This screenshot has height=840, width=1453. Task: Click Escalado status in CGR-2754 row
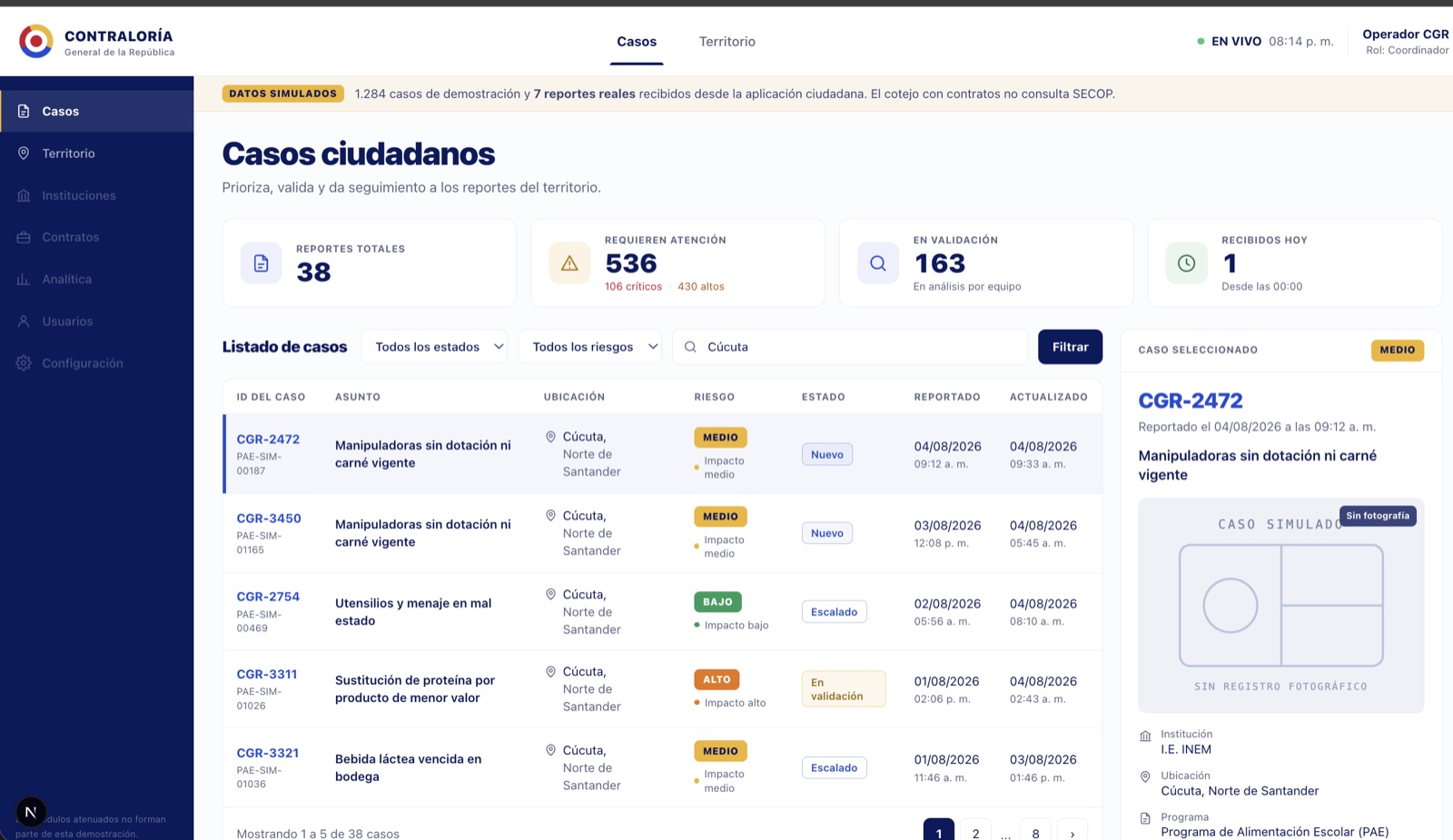pyautogui.click(x=834, y=612)
